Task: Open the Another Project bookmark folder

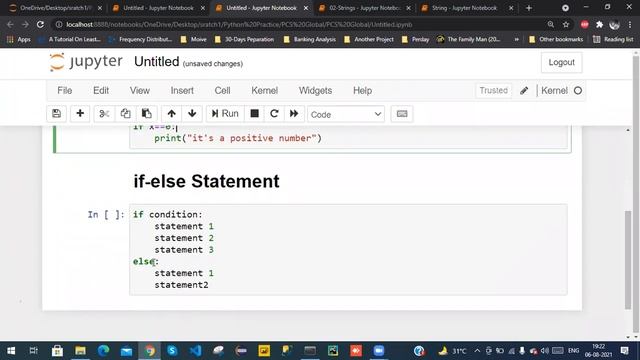Action: point(369,40)
